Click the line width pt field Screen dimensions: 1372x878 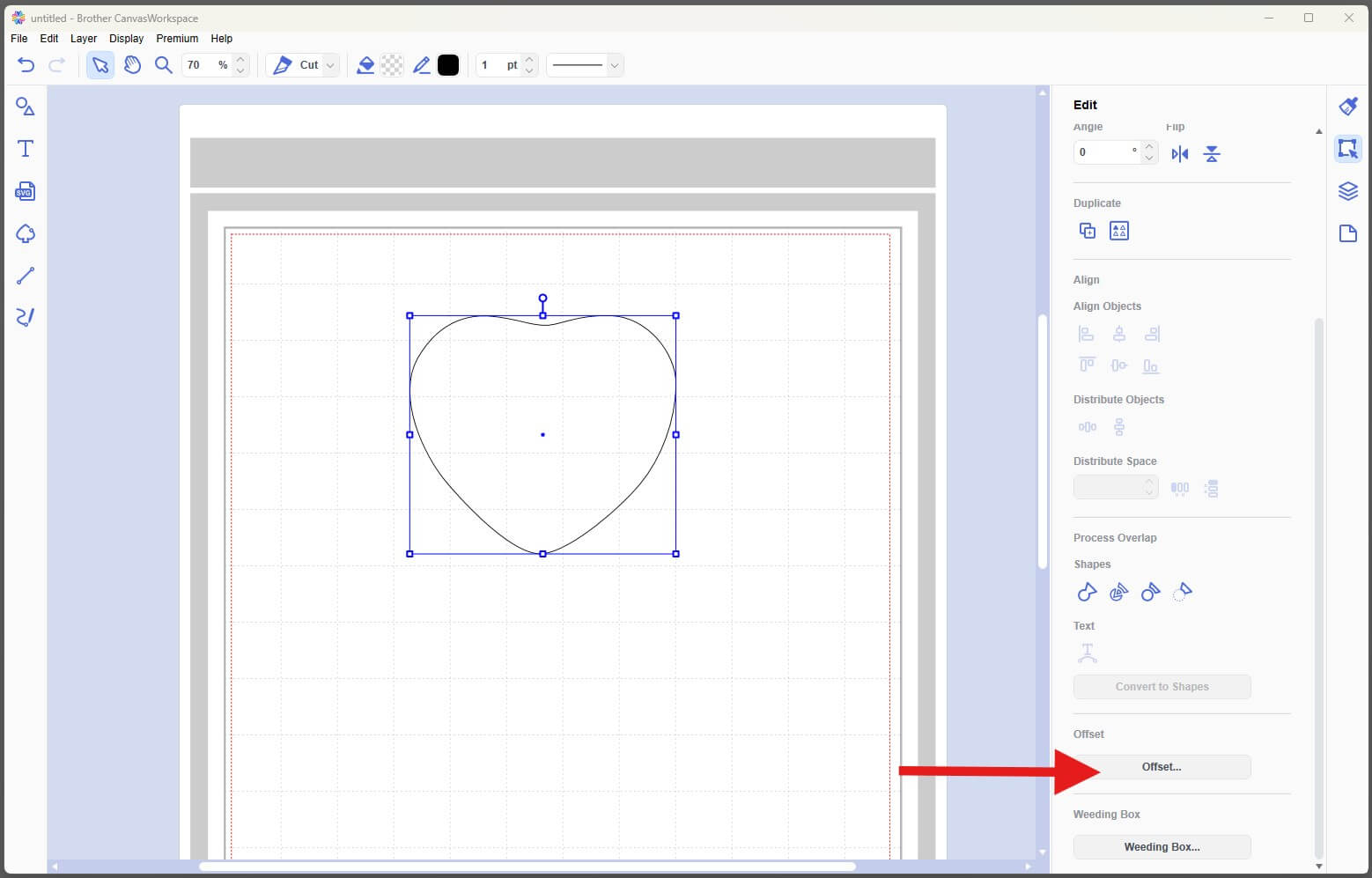498,65
